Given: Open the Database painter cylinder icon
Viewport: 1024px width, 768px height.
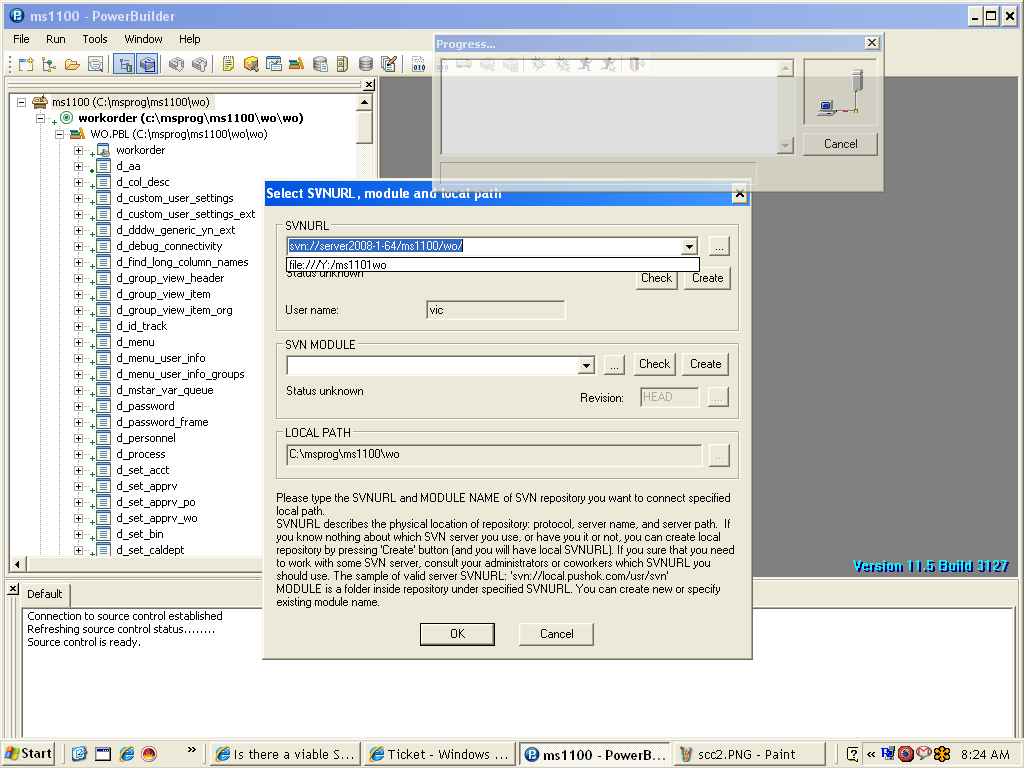Looking at the screenshot, I should 366,64.
